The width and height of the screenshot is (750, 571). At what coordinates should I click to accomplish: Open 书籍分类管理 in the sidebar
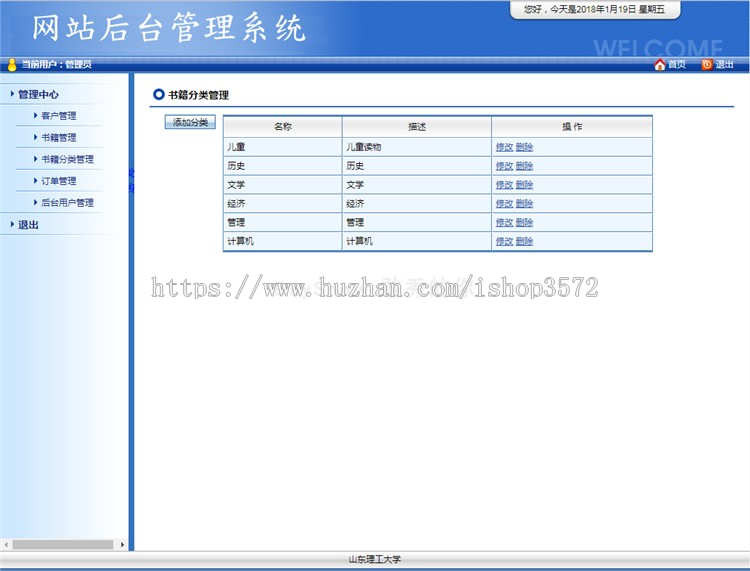pos(67,159)
